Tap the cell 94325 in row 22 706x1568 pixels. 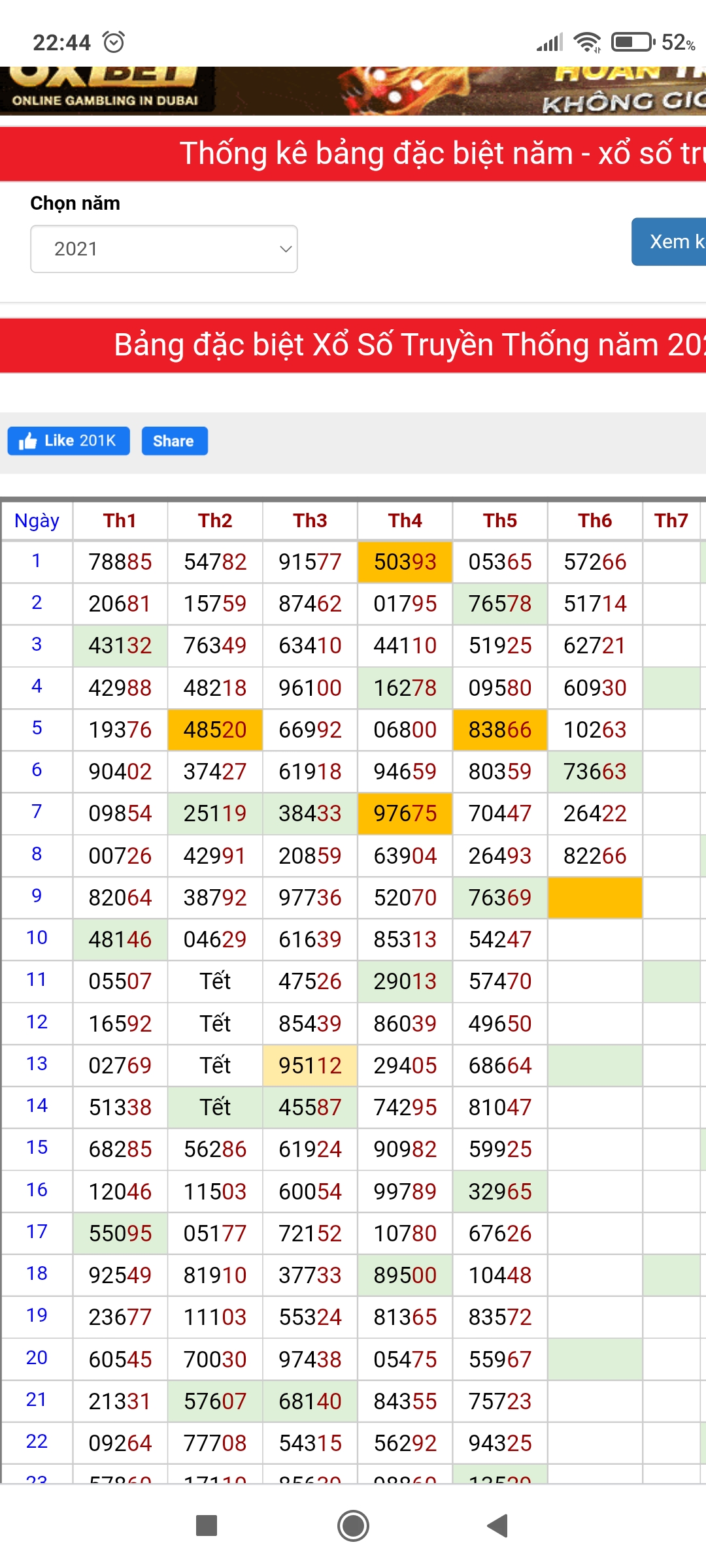(x=500, y=1443)
